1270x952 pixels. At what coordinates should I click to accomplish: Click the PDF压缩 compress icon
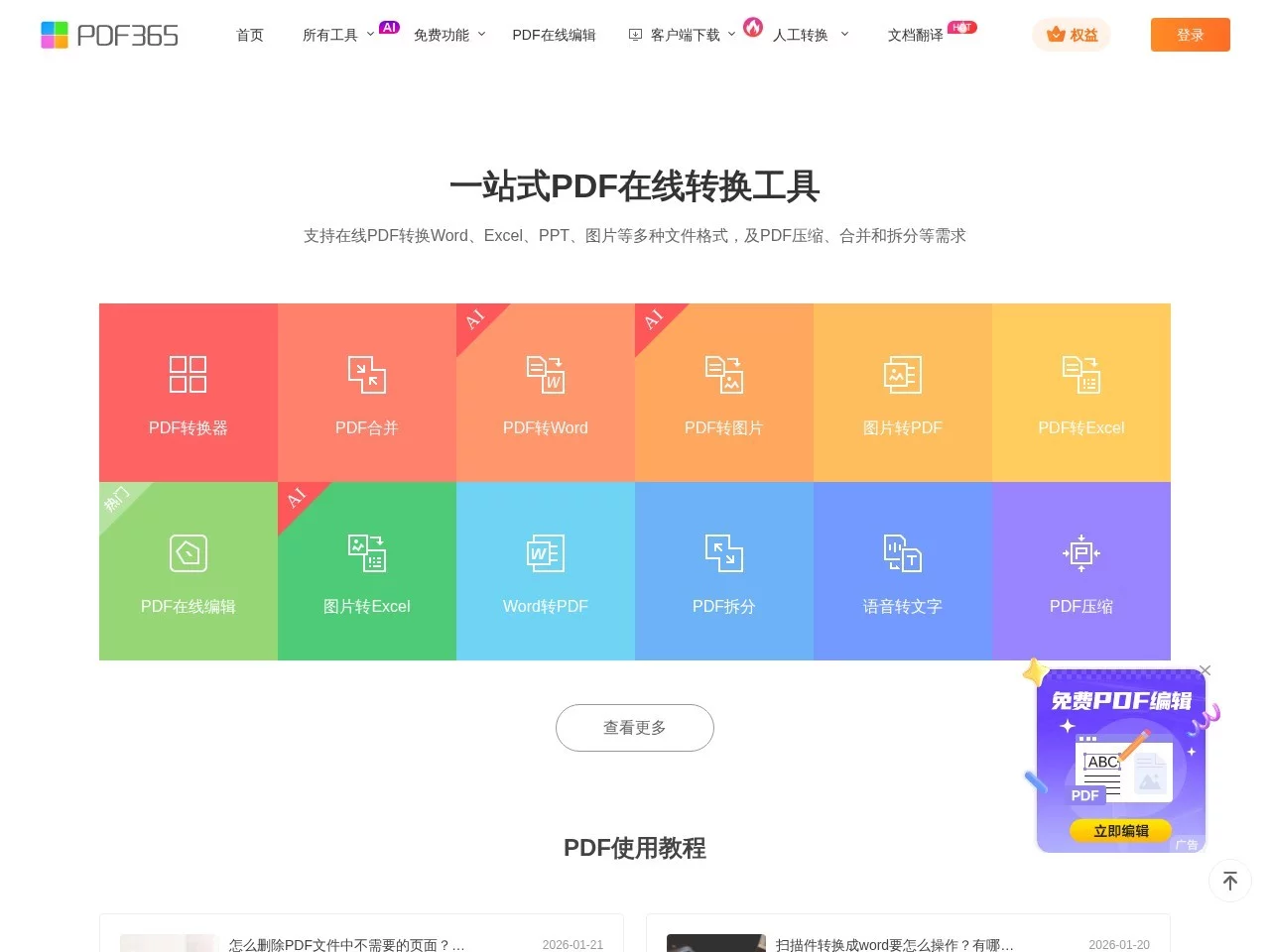pos(1080,552)
